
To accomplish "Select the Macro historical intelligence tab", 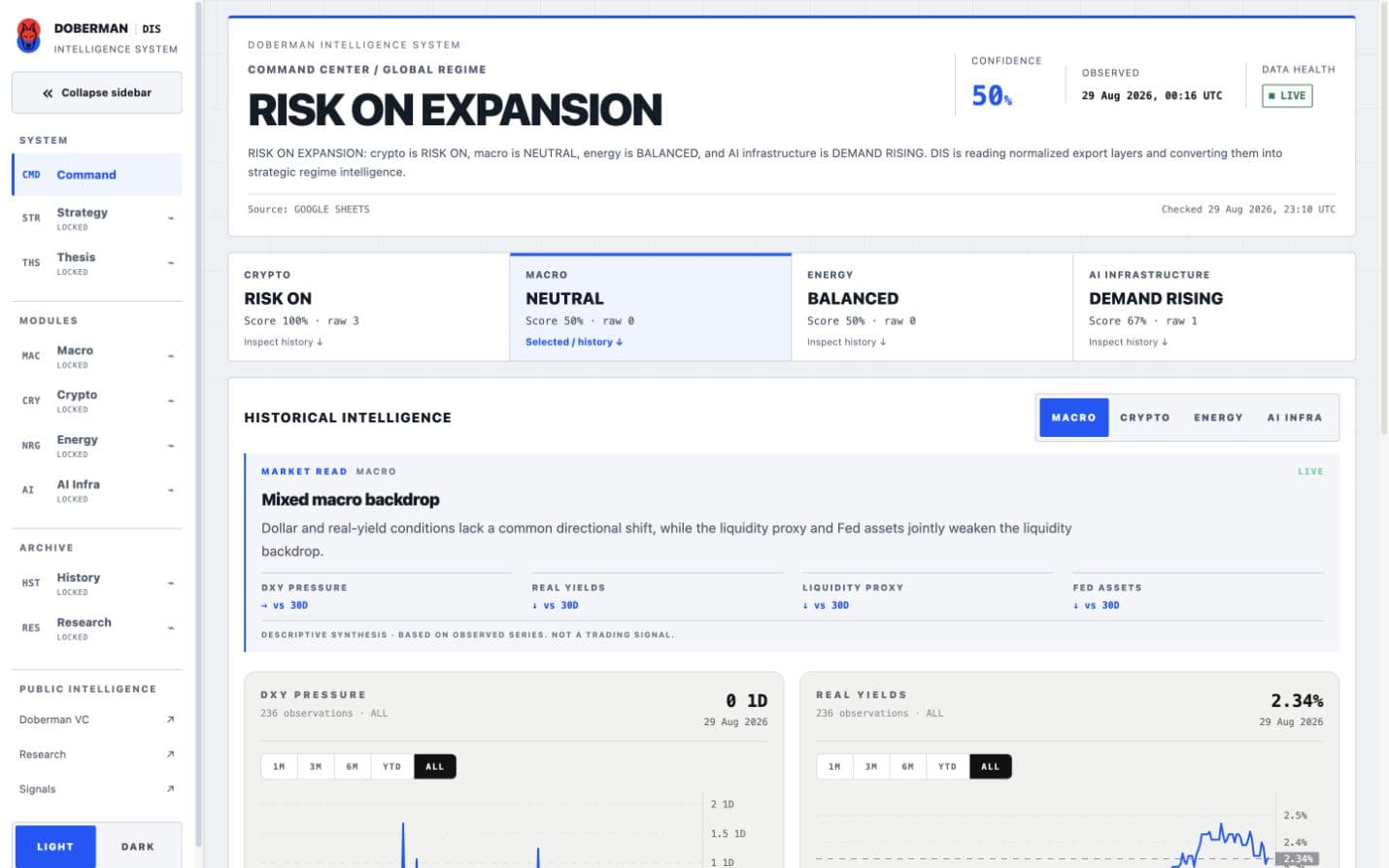I will [1073, 417].
